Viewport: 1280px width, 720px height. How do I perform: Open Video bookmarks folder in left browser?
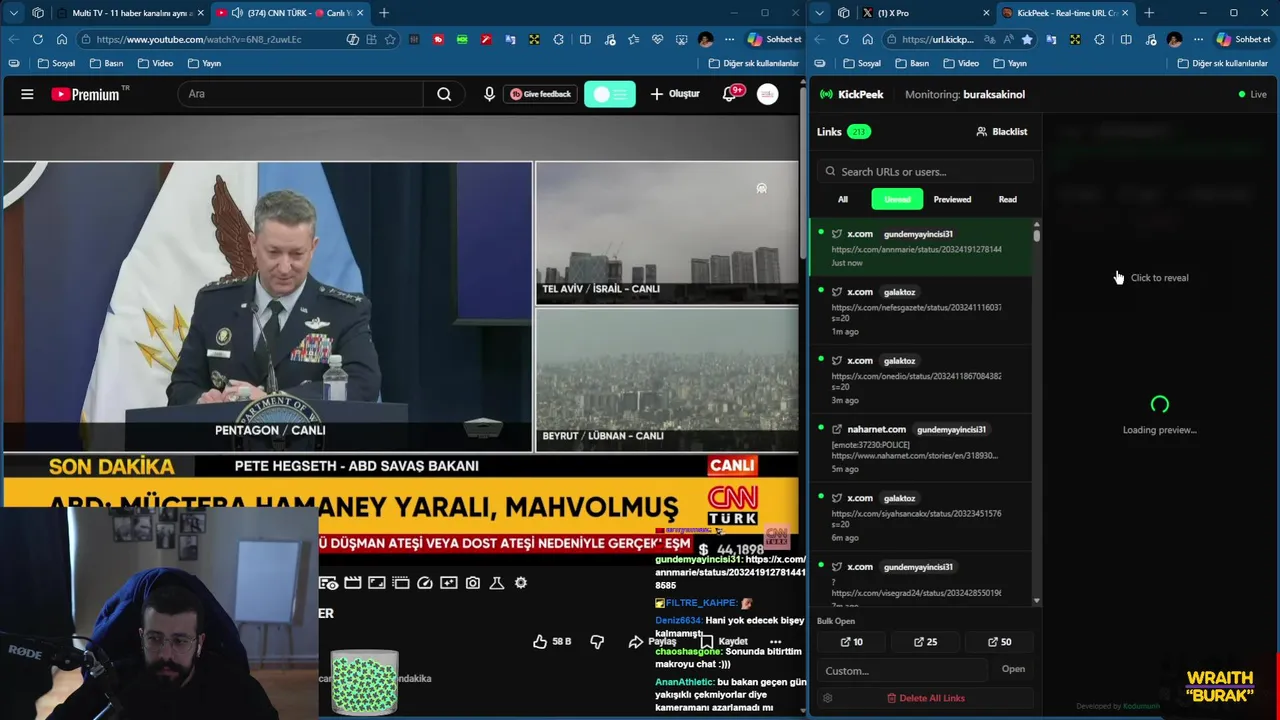click(155, 63)
